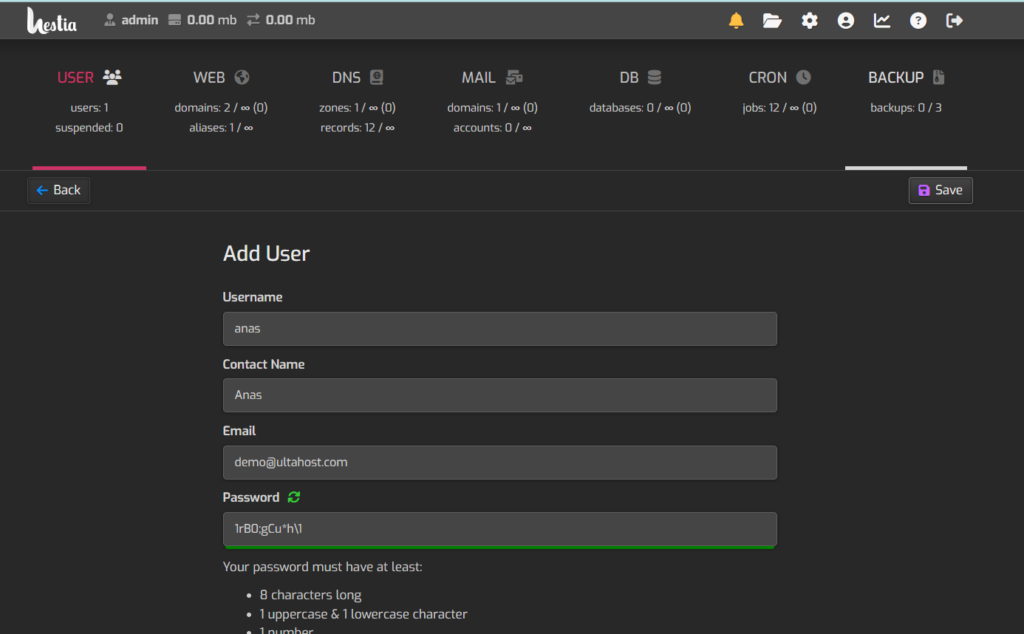Click the Back button
Image resolution: width=1024 pixels, height=634 pixels.
tap(59, 190)
